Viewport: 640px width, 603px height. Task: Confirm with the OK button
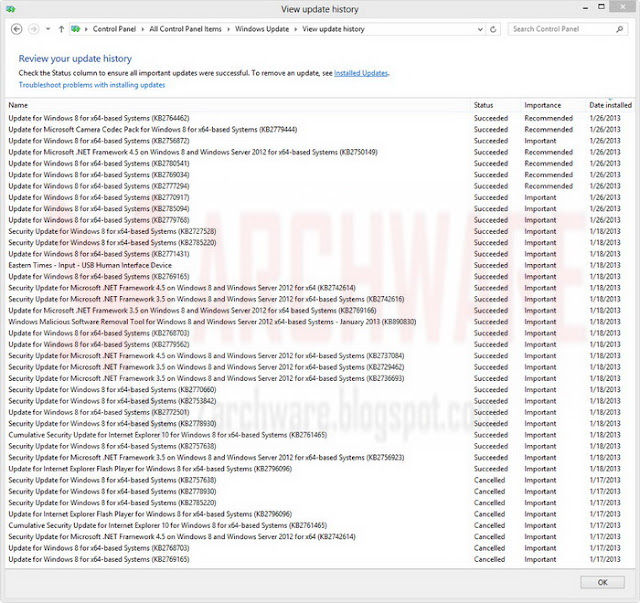click(602, 582)
